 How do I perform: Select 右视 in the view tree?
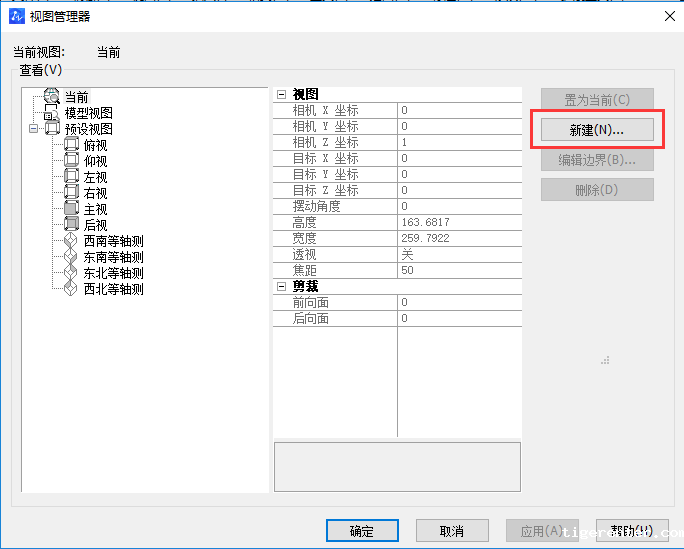click(96, 193)
